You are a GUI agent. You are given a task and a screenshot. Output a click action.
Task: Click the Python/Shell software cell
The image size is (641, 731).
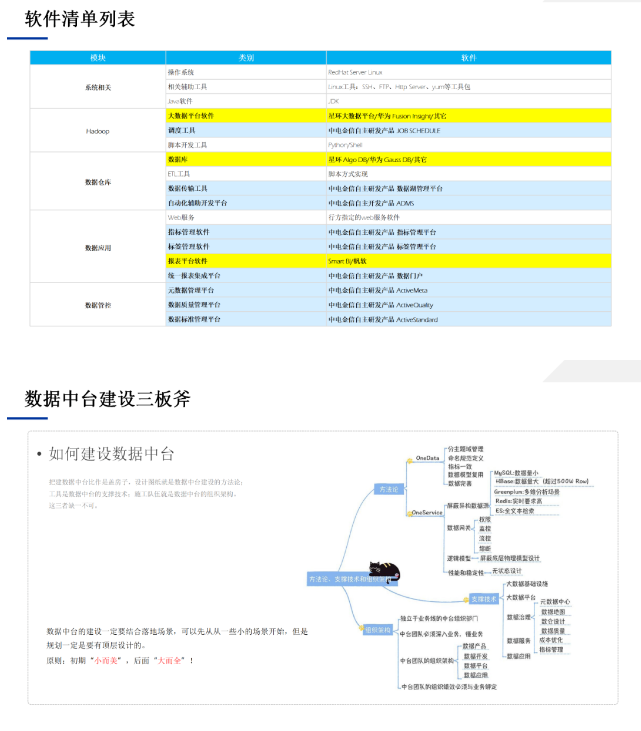coord(469,145)
